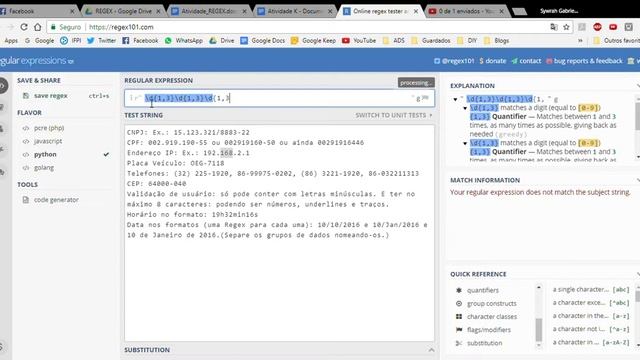Select 'a character not i...' [^a-z] reference entry
The height and width of the screenshot is (360, 640).
click(x=591, y=329)
